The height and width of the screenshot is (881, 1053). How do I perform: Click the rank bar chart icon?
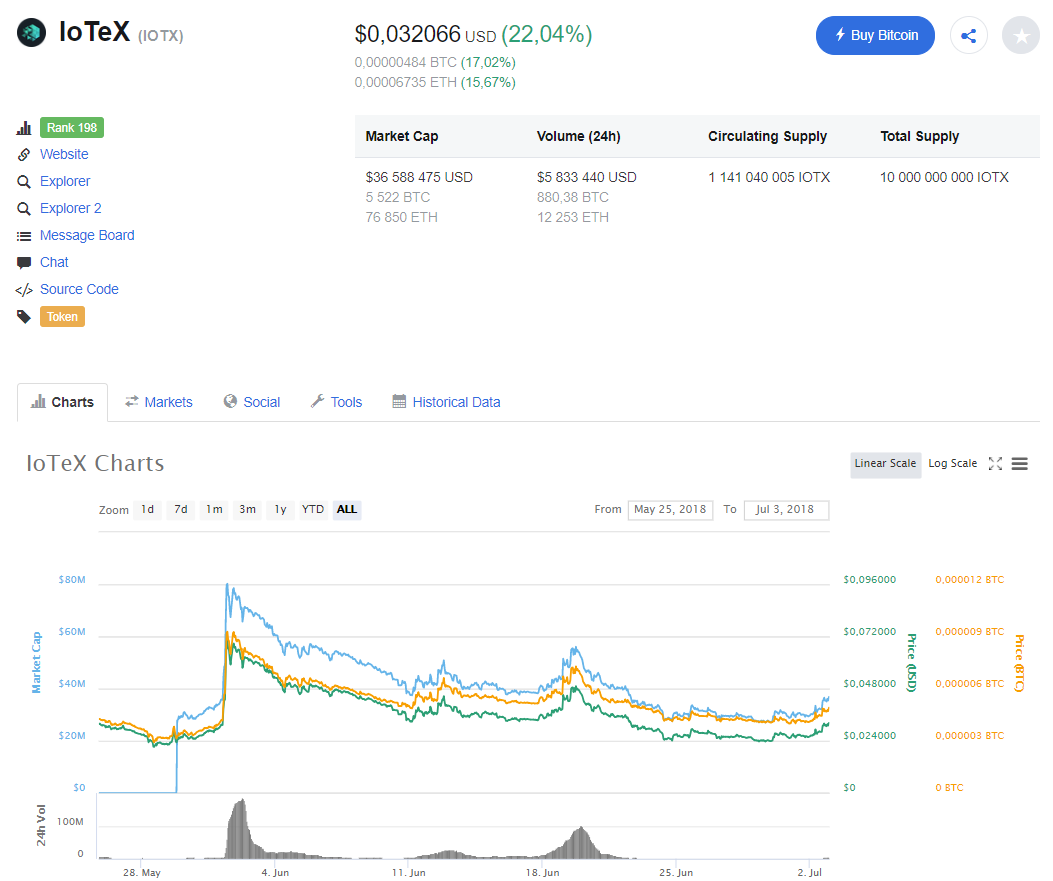point(24,128)
